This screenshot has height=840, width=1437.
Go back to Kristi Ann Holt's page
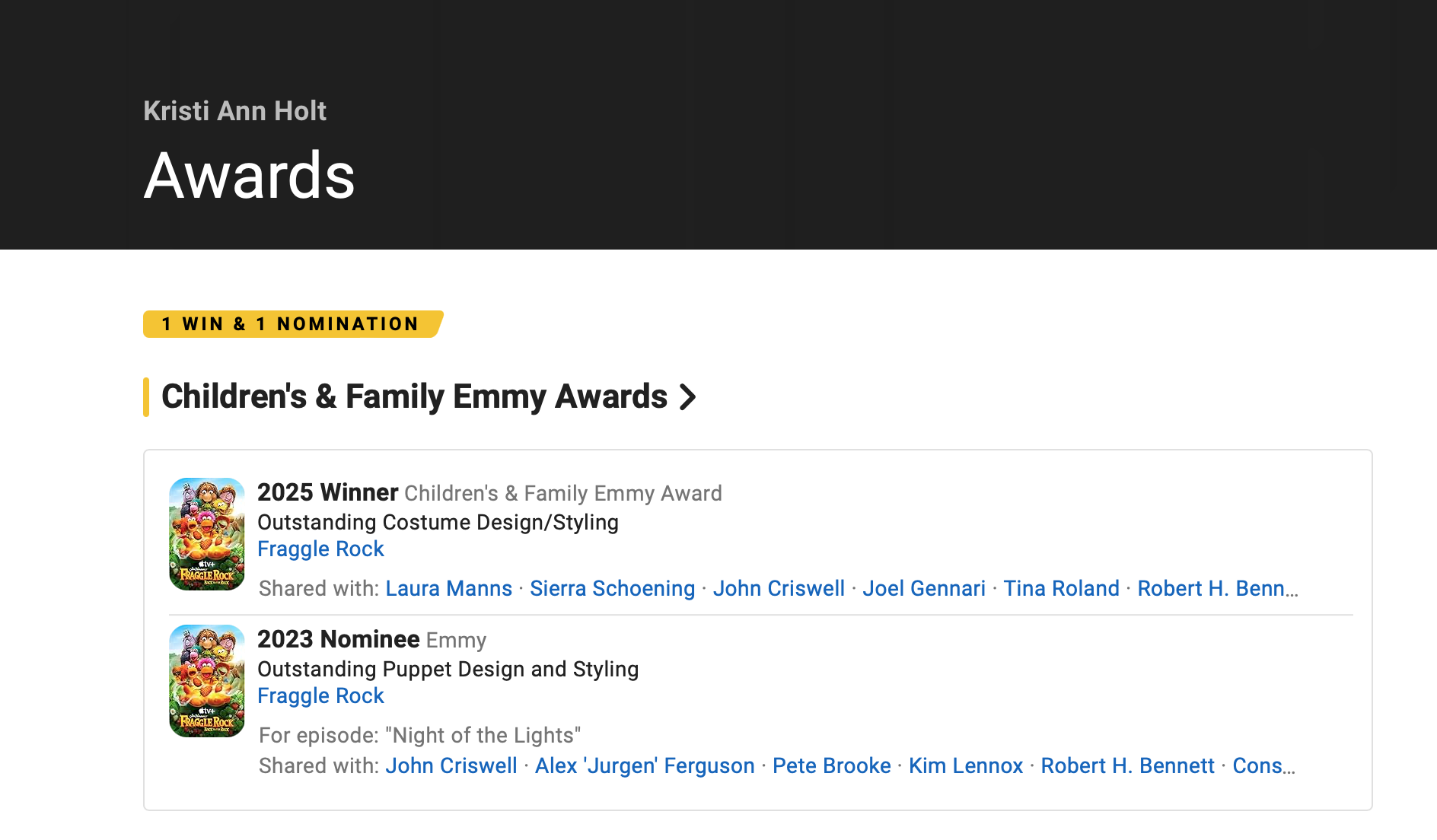click(x=234, y=111)
